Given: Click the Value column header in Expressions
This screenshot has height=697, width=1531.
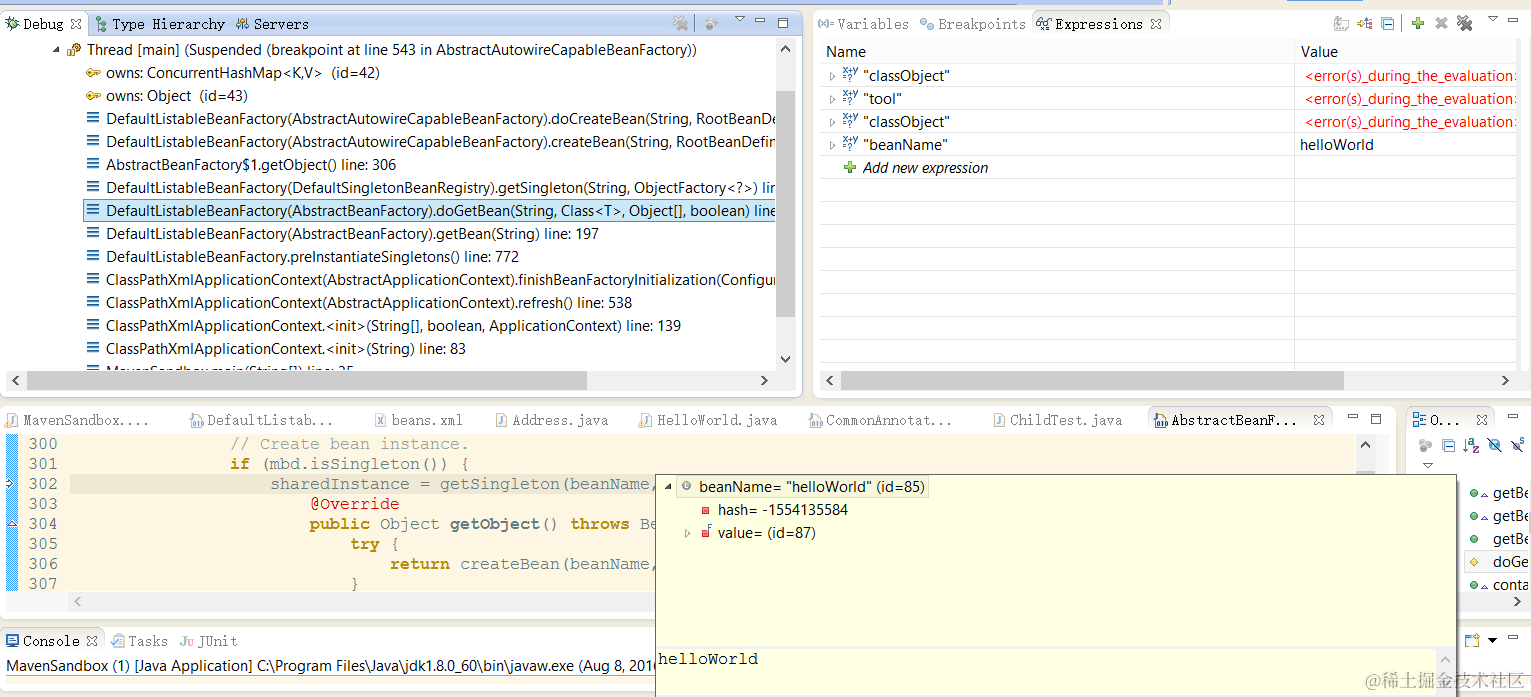Looking at the screenshot, I should click(1407, 52).
